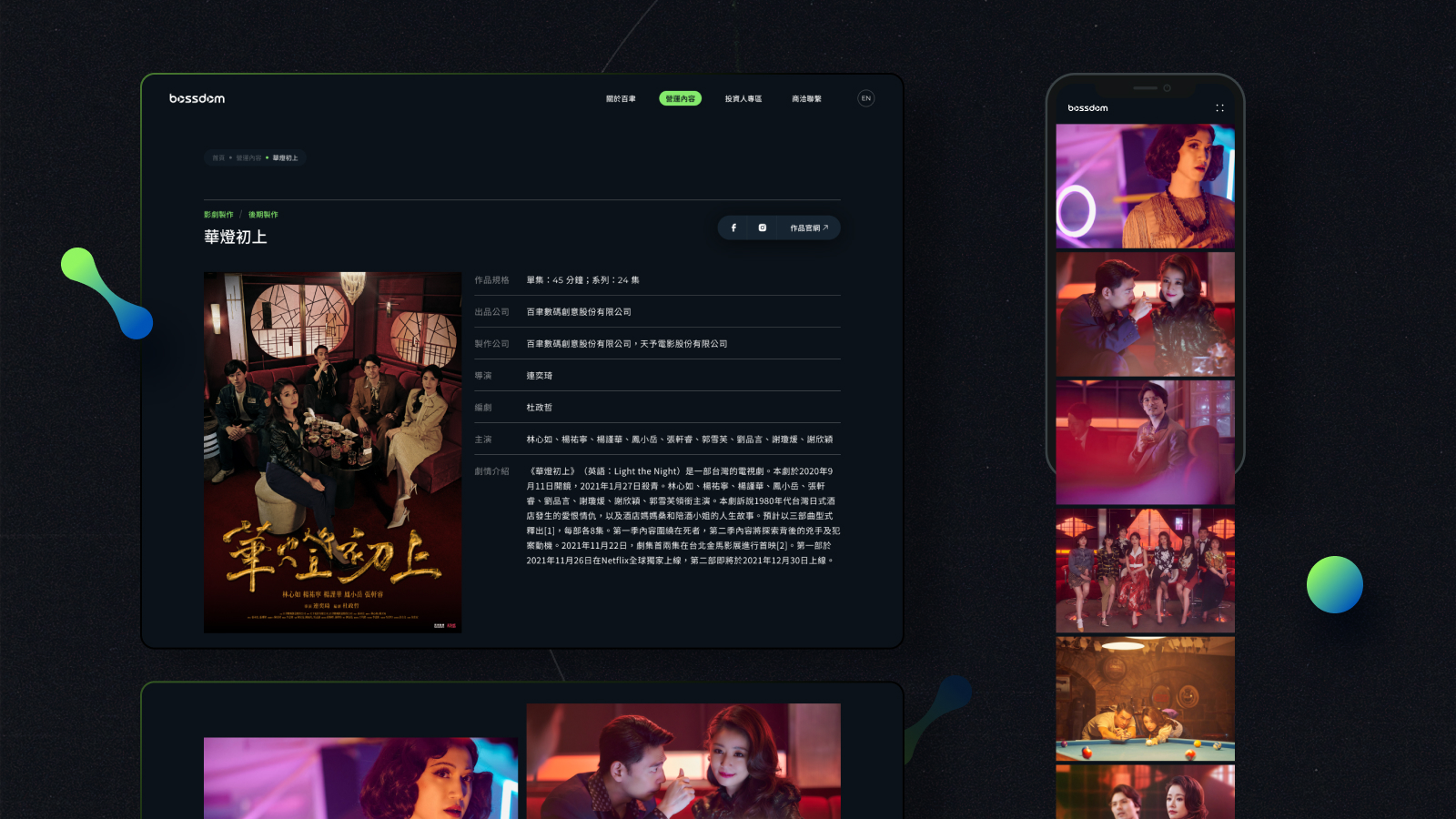
Task: Open the woman-with-necklace still on phone
Action: pos(1145,187)
